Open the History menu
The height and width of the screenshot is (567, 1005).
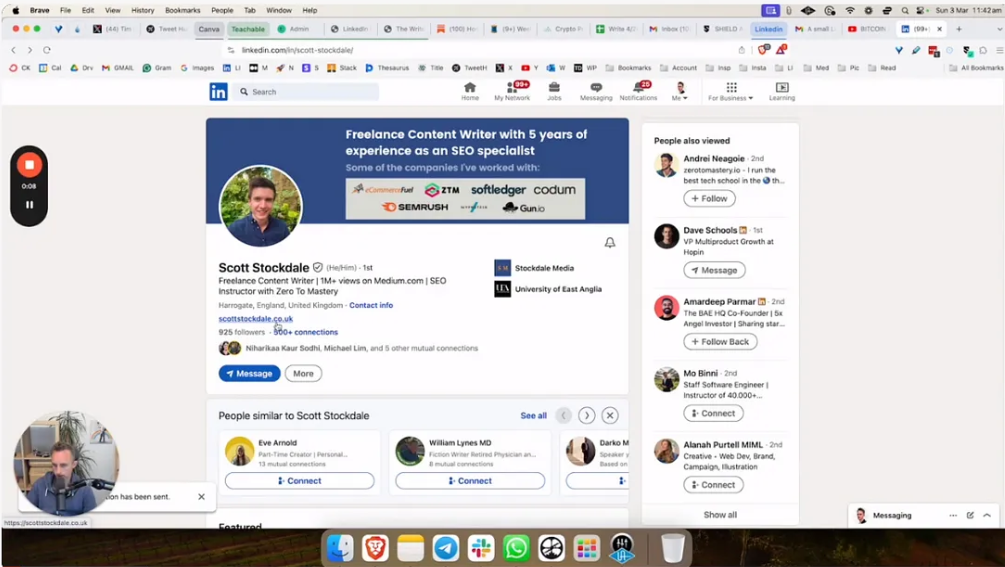pyautogui.click(x=142, y=10)
